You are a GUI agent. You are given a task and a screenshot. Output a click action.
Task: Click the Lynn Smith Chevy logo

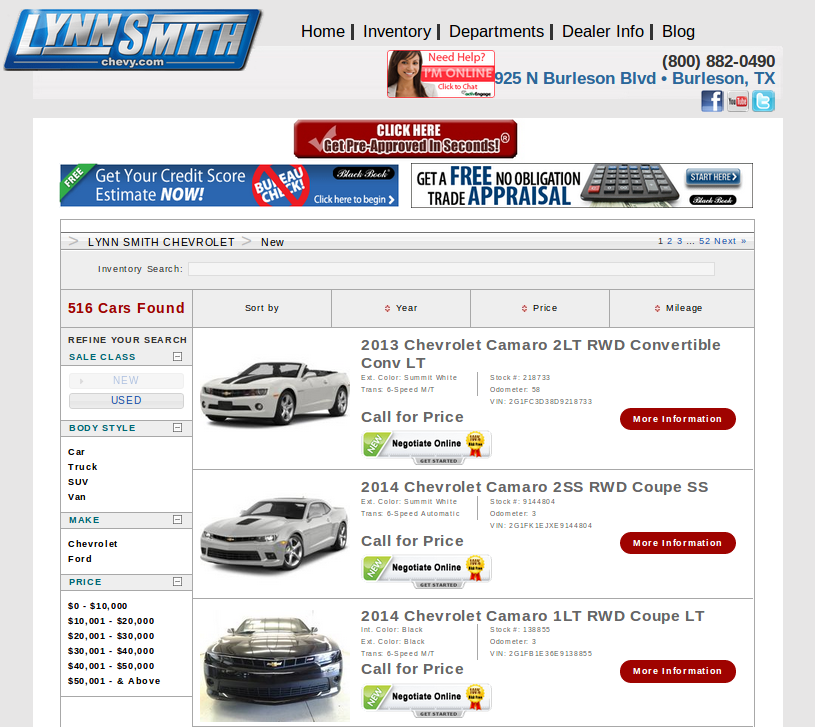[x=133, y=40]
